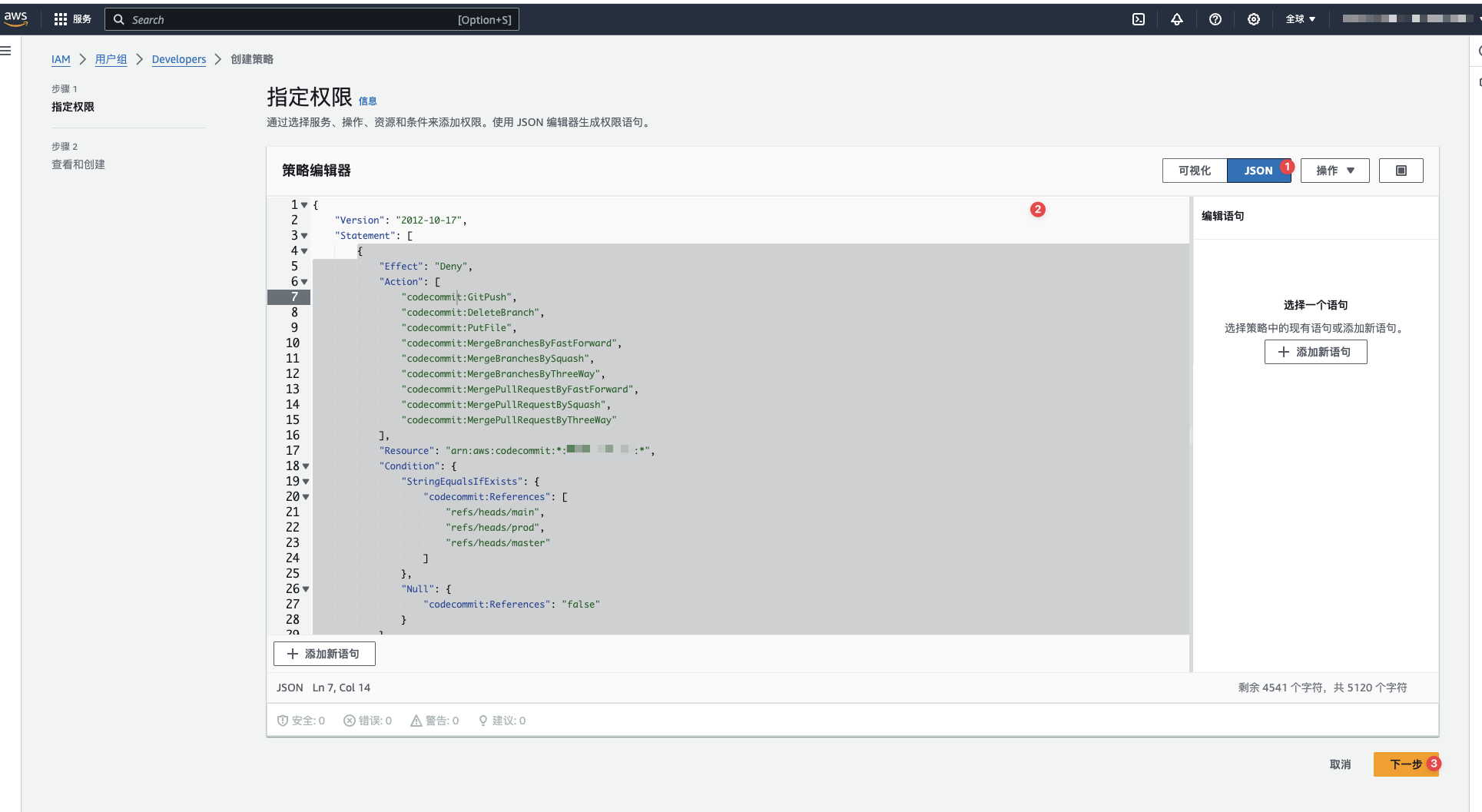
Task: Click the 安全: 0 shield status icon
Action: [x=283, y=721]
